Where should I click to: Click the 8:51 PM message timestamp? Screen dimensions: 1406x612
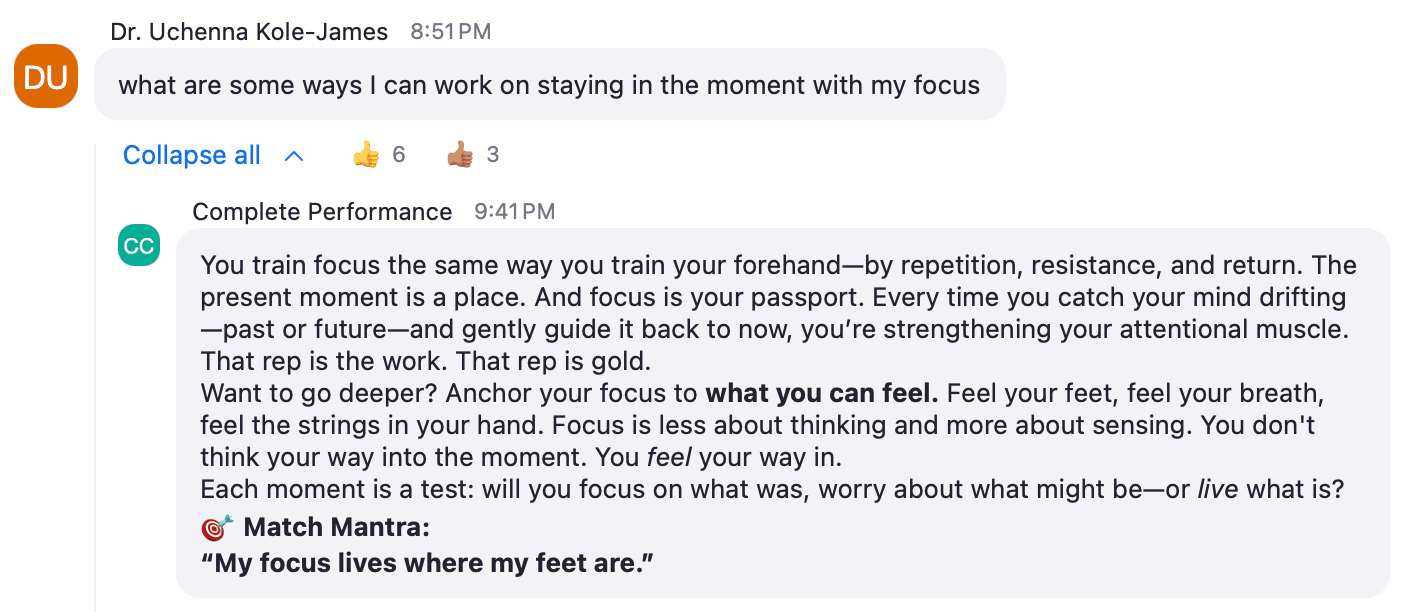451,32
